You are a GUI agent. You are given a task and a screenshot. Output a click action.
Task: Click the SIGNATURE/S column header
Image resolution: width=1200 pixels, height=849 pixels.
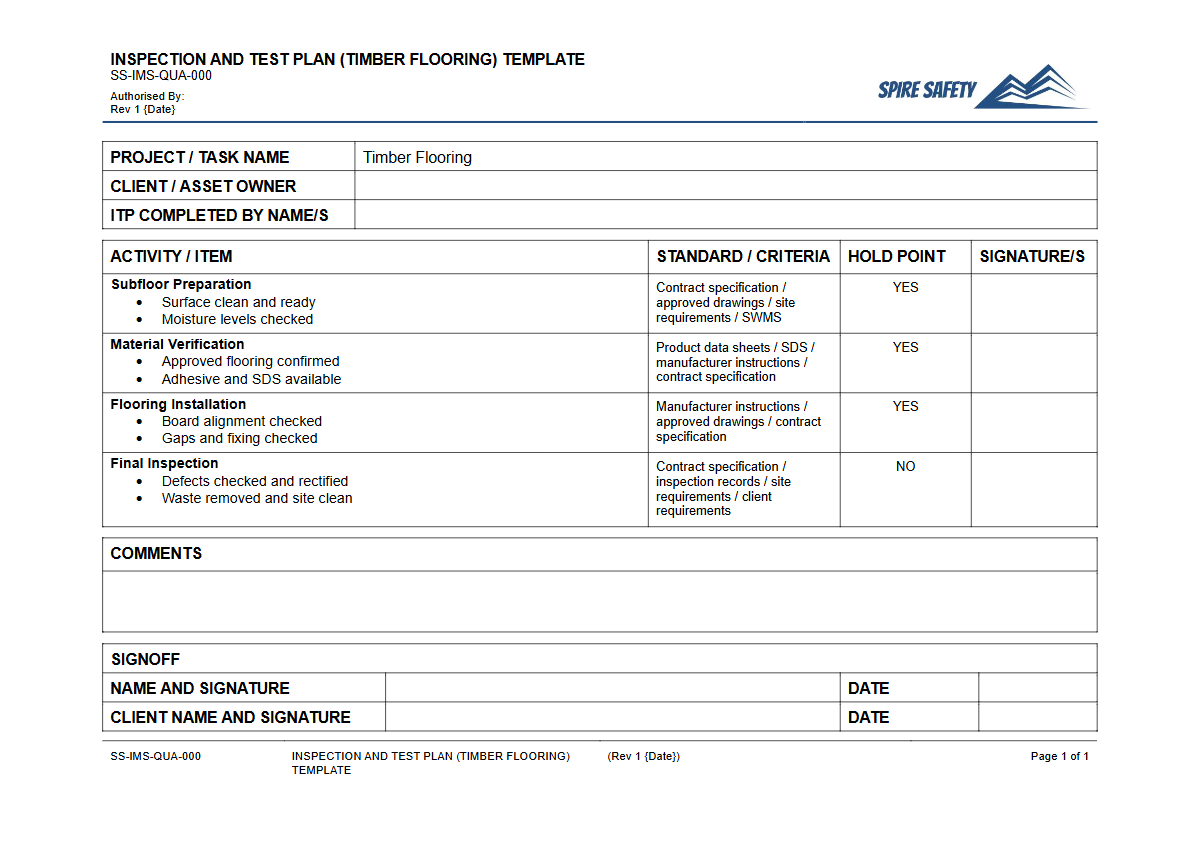[x=1032, y=256]
